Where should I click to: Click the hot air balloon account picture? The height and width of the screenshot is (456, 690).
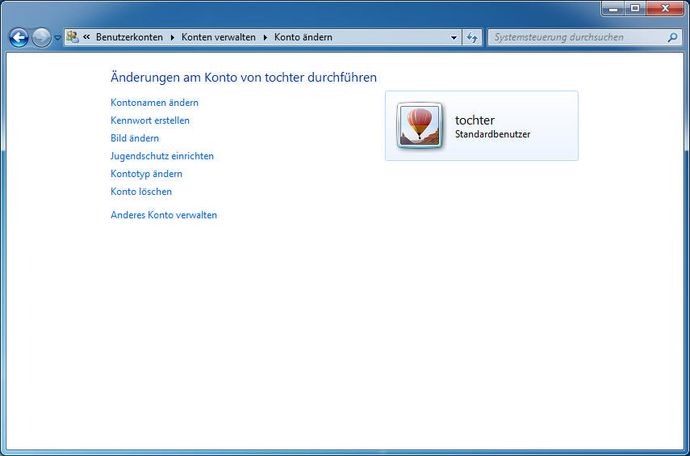pos(419,126)
